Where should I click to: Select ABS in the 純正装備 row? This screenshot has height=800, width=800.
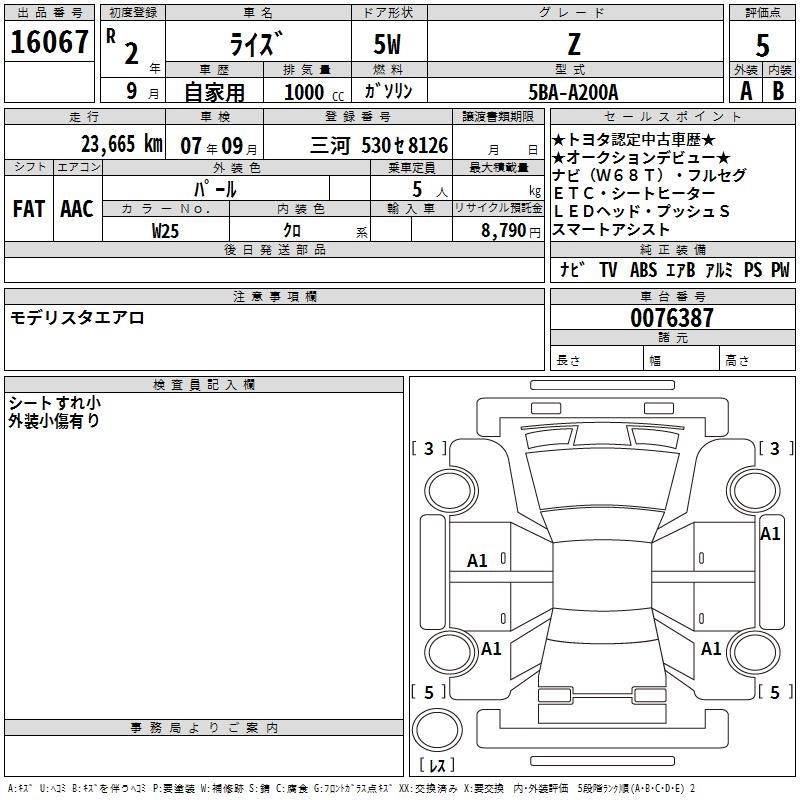(643, 269)
